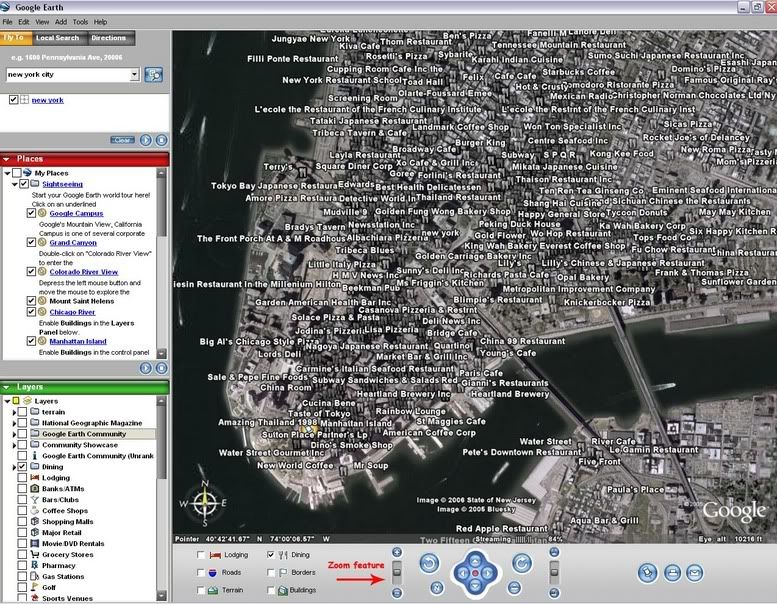Enable the Banks/ATMs layer checkbox
The width and height of the screenshot is (777, 604).
pos(22,489)
